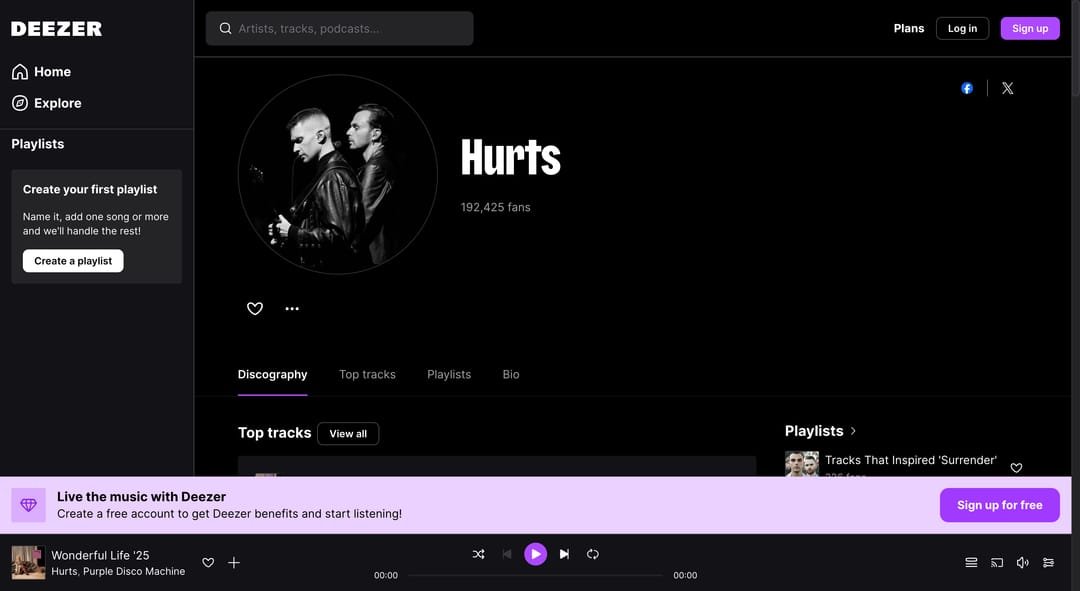Click the Log in button
The height and width of the screenshot is (591, 1080).
tap(962, 28)
